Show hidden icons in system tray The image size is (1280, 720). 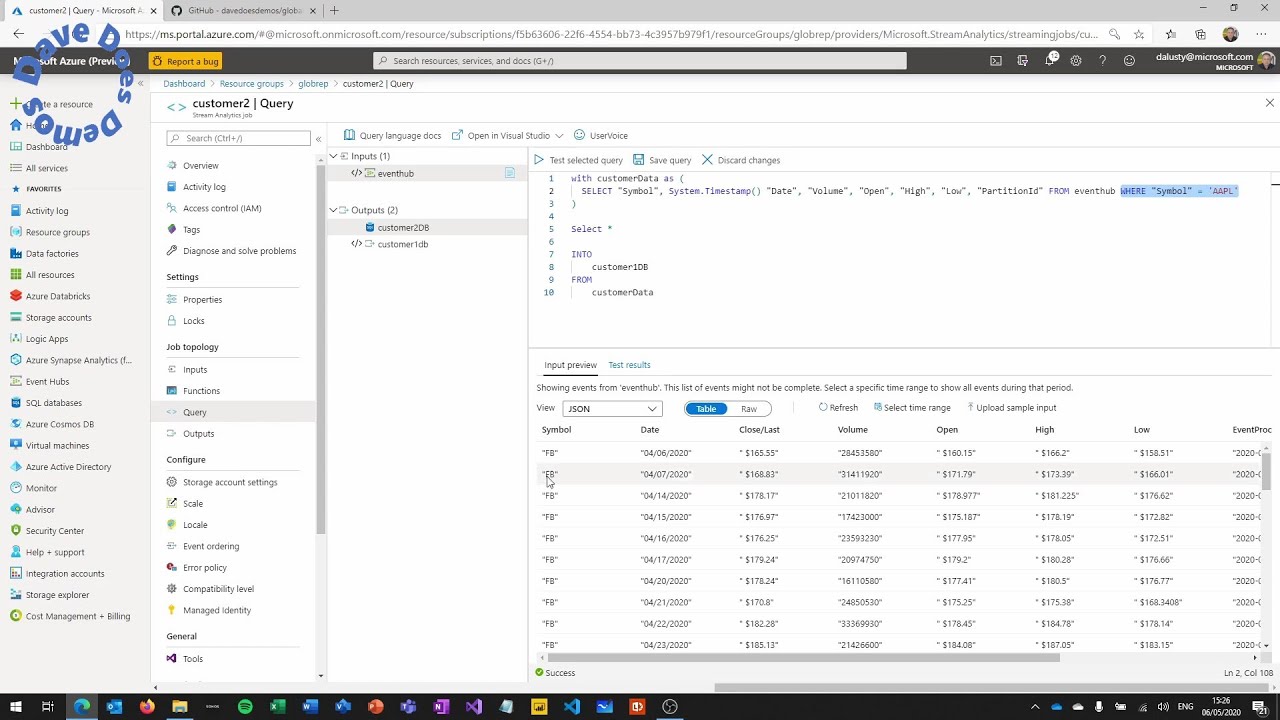1036,707
